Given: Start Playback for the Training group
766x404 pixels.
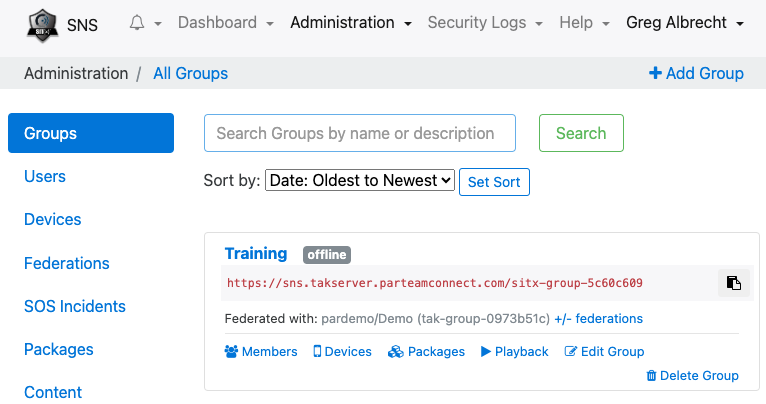Looking at the screenshot, I should click(x=514, y=351).
